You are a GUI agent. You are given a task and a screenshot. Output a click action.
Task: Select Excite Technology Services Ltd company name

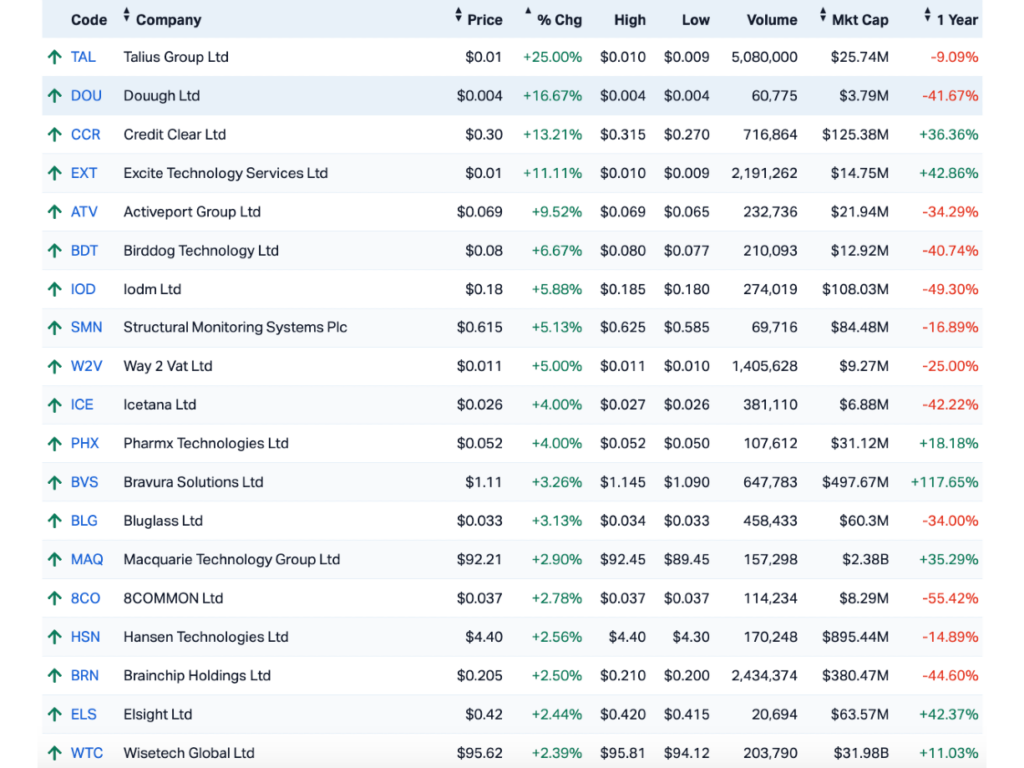(x=226, y=173)
